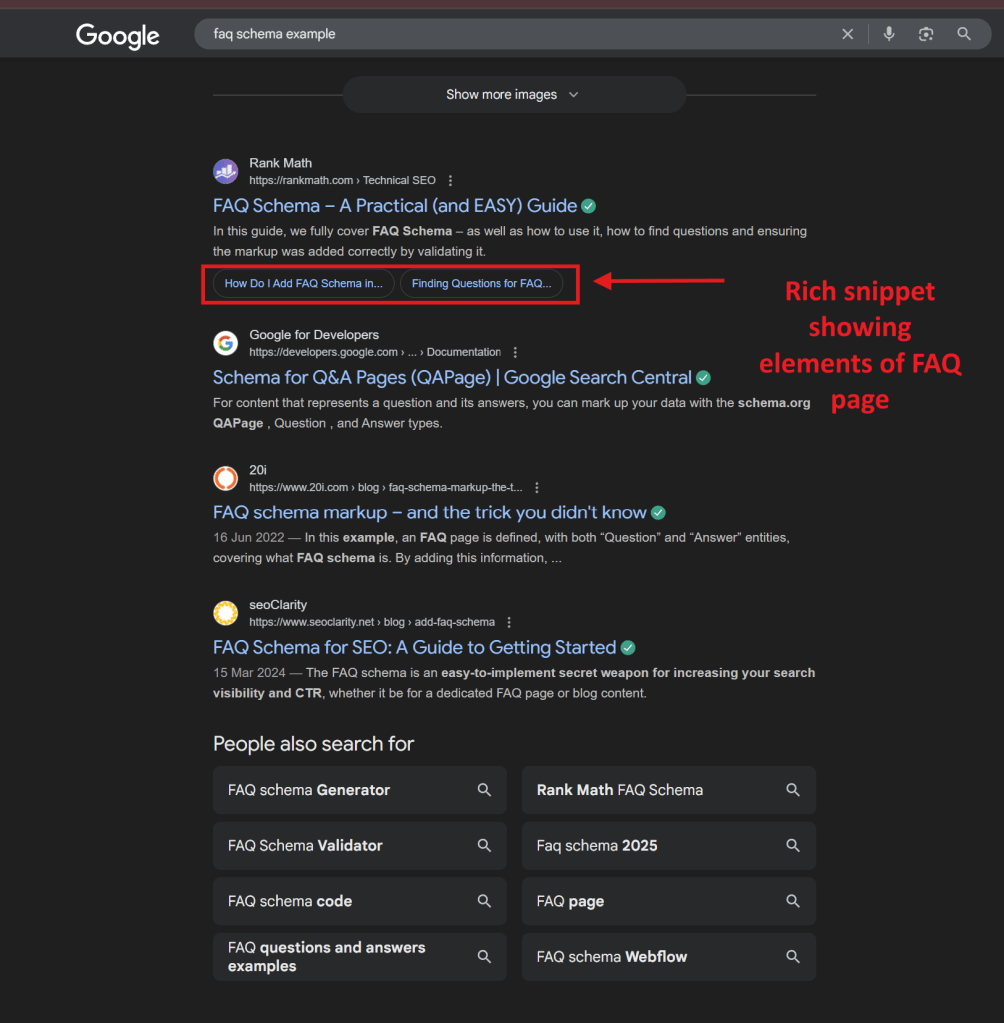Image resolution: width=1004 pixels, height=1023 pixels.
Task: Click the magnifying glass search button
Action: [x=964, y=34]
